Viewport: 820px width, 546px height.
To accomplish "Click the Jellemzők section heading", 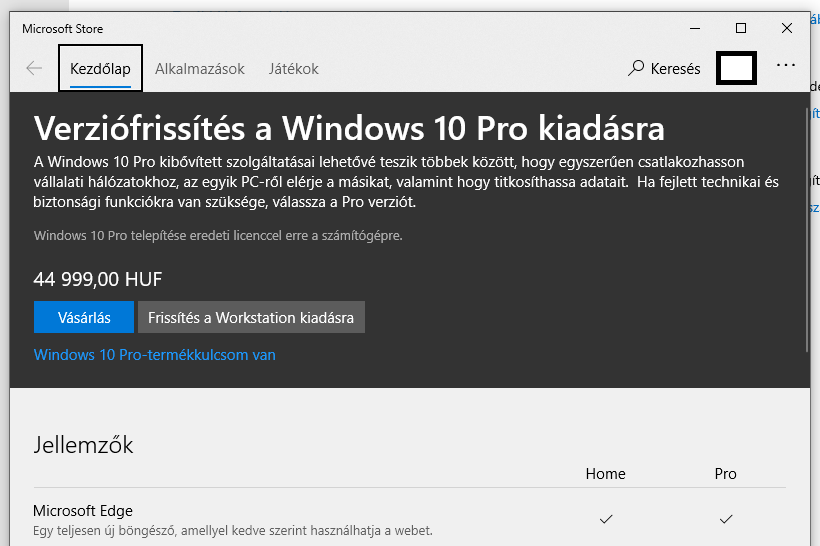I will (x=83, y=445).
